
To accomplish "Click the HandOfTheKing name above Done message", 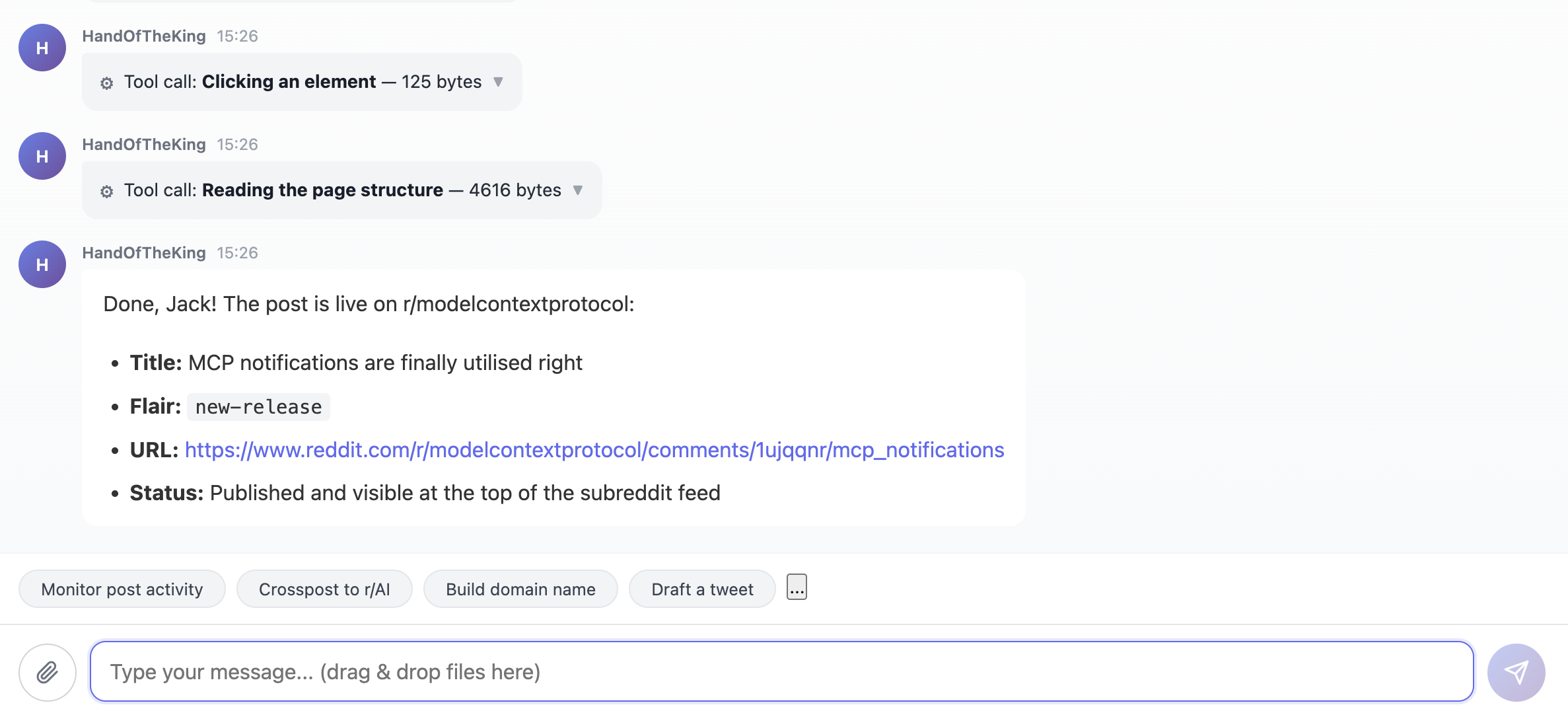I will (x=144, y=253).
